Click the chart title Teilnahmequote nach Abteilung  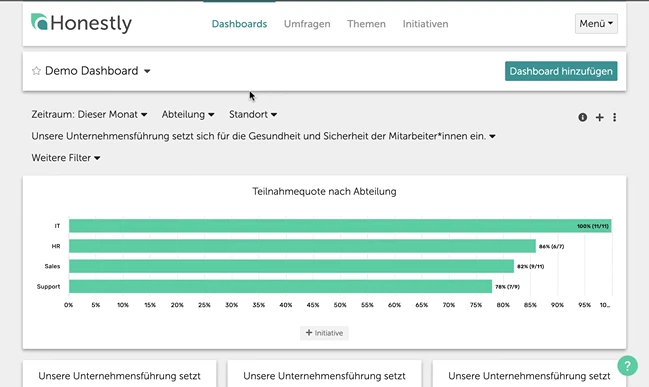point(324,191)
